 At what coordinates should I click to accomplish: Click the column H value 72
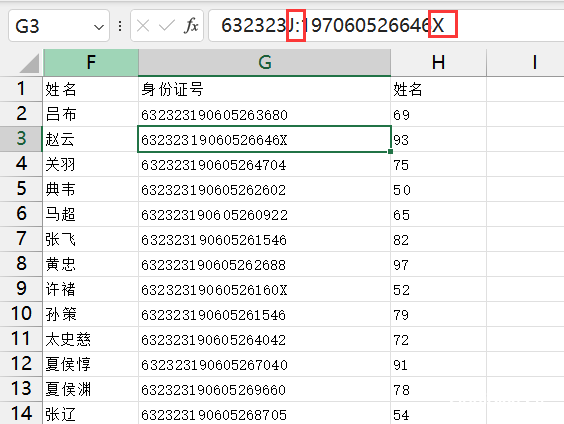click(x=438, y=339)
